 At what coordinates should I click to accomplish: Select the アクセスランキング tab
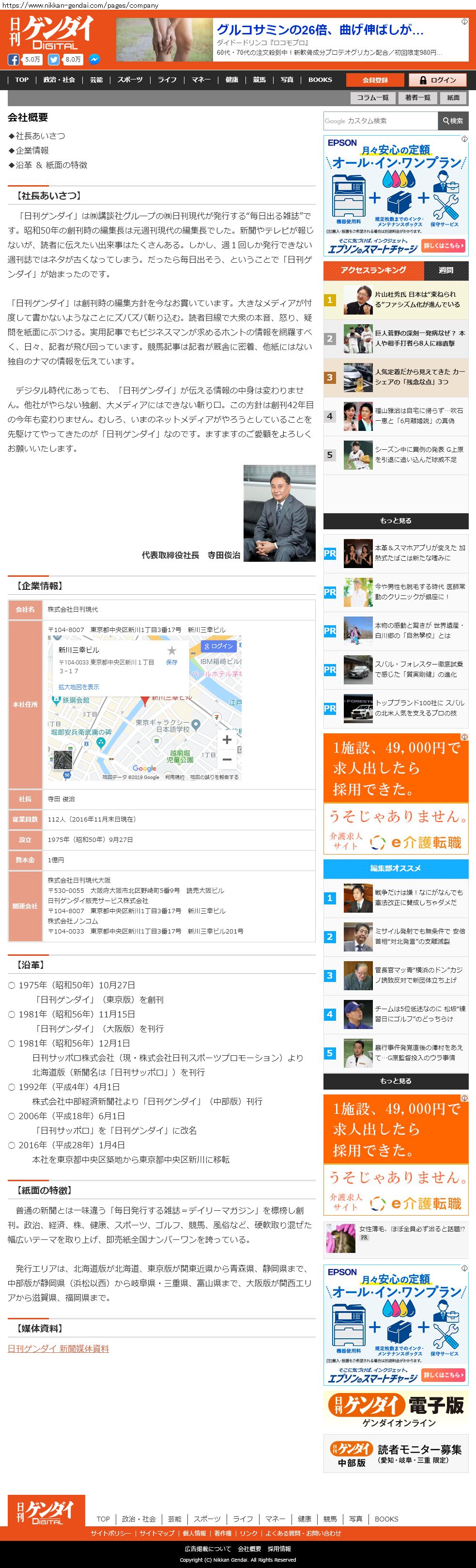pos(373,270)
